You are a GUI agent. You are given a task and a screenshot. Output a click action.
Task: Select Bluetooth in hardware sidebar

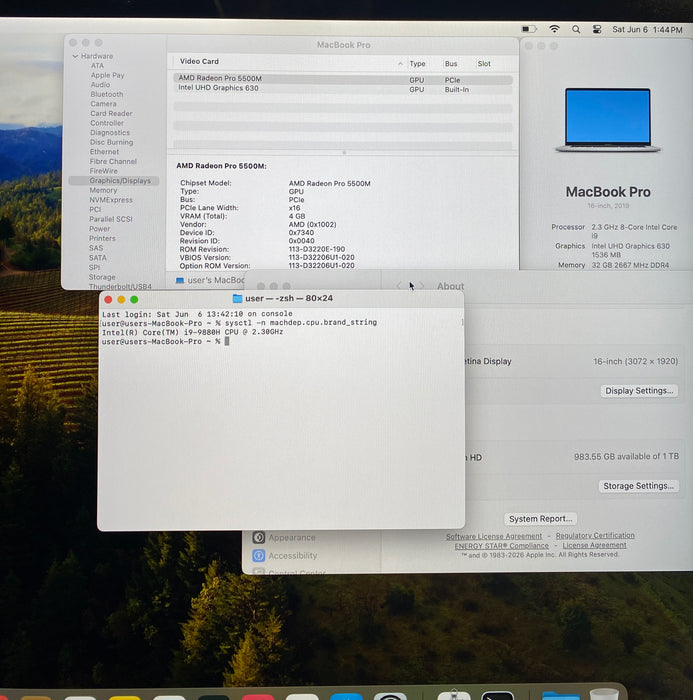coord(107,94)
